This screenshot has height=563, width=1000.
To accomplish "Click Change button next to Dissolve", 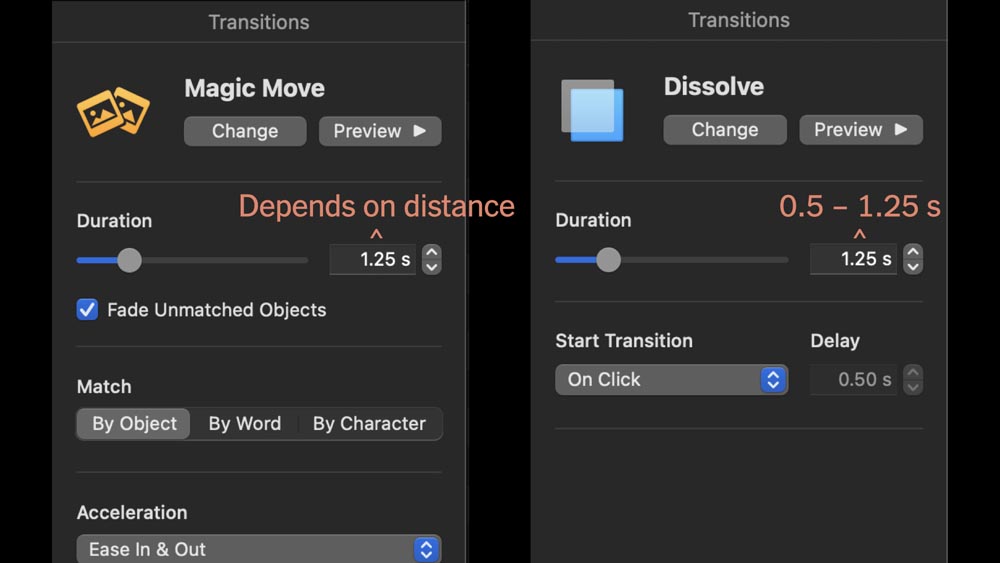I will pyautogui.click(x=725, y=130).
